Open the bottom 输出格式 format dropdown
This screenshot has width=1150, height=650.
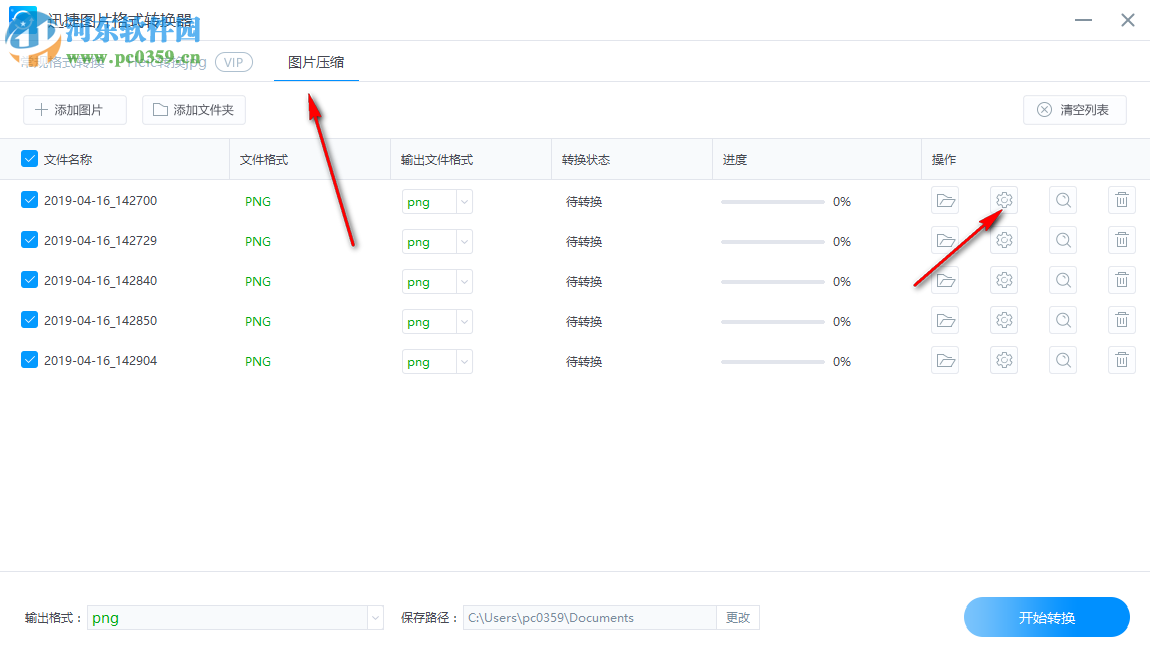tap(374, 617)
